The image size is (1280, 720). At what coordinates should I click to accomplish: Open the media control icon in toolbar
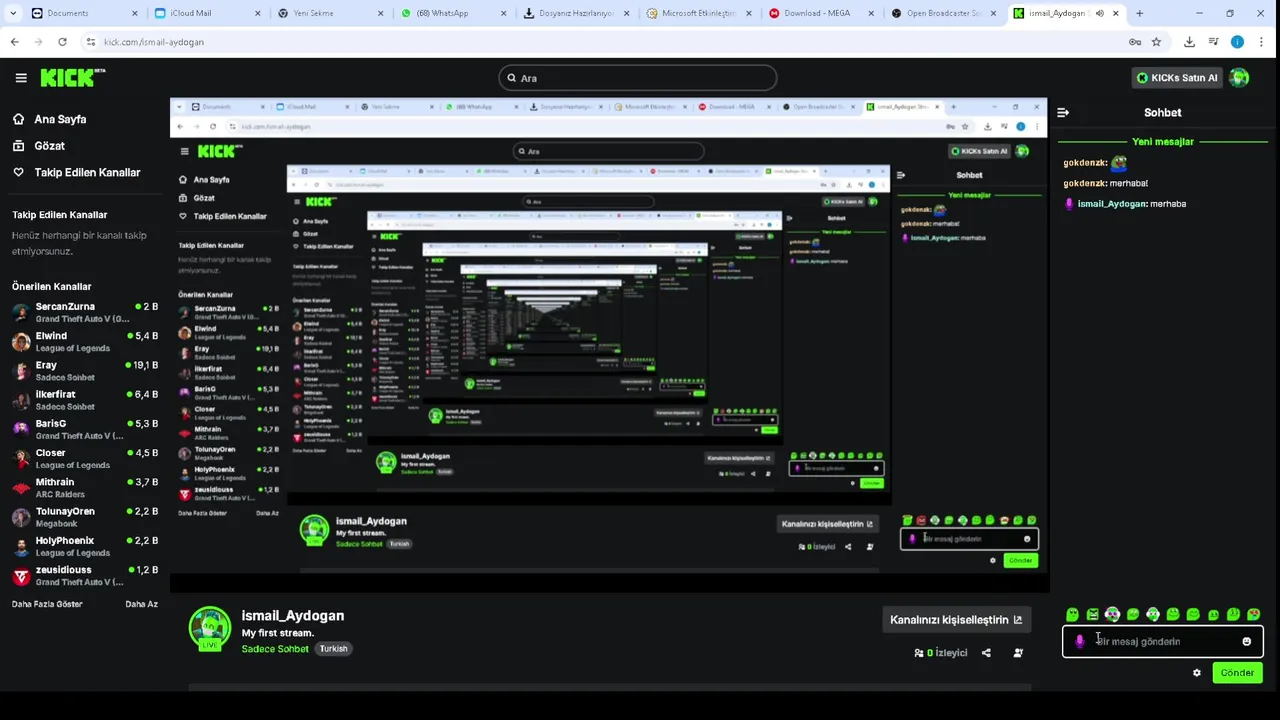tap(1213, 42)
